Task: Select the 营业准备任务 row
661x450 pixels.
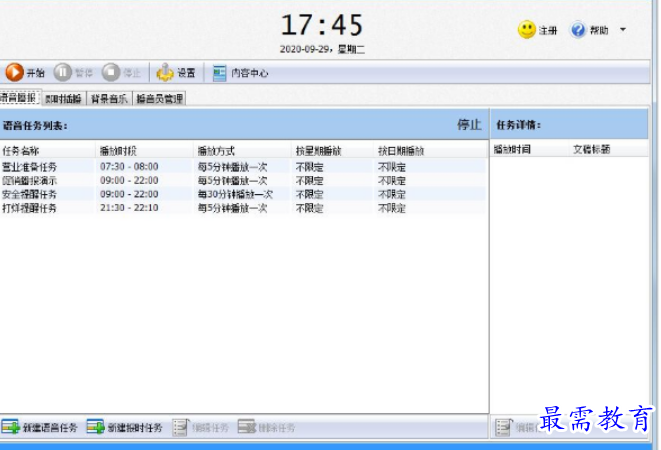Action: (30, 167)
